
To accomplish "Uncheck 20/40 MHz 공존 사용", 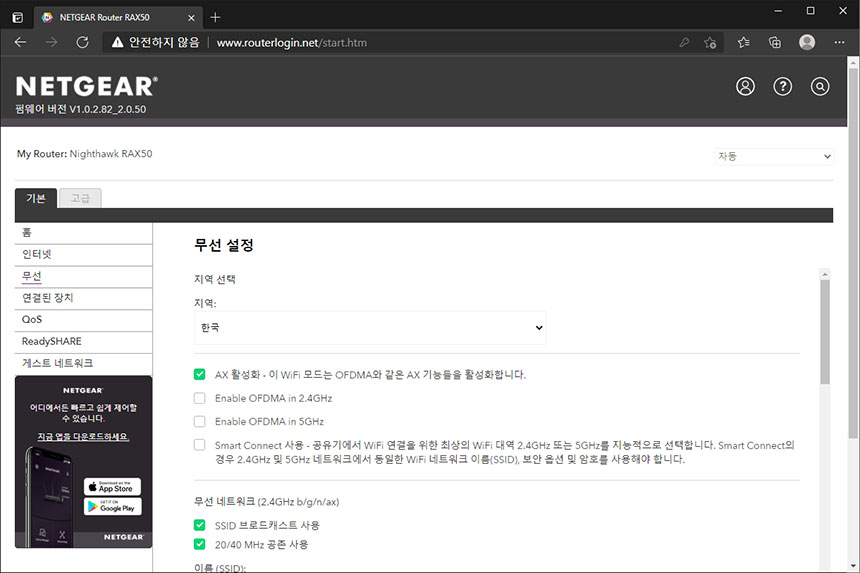I will [x=200, y=544].
